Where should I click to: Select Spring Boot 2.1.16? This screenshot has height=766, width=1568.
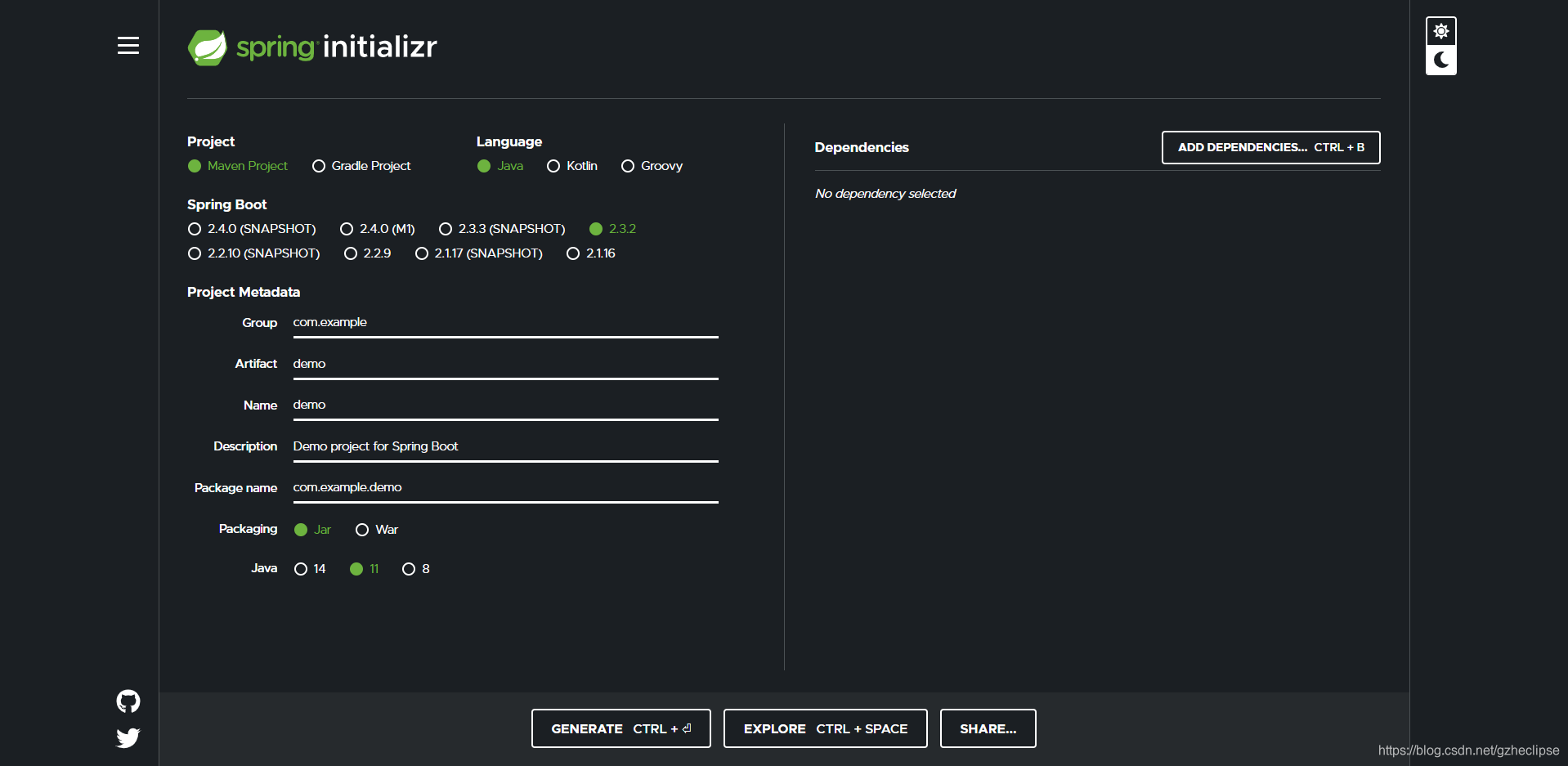(591, 253)
